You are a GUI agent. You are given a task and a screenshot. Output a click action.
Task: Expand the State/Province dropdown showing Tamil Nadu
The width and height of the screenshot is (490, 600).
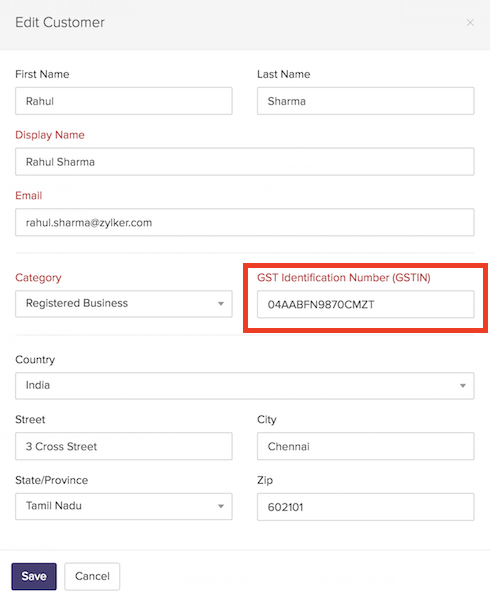click(124, 506)
